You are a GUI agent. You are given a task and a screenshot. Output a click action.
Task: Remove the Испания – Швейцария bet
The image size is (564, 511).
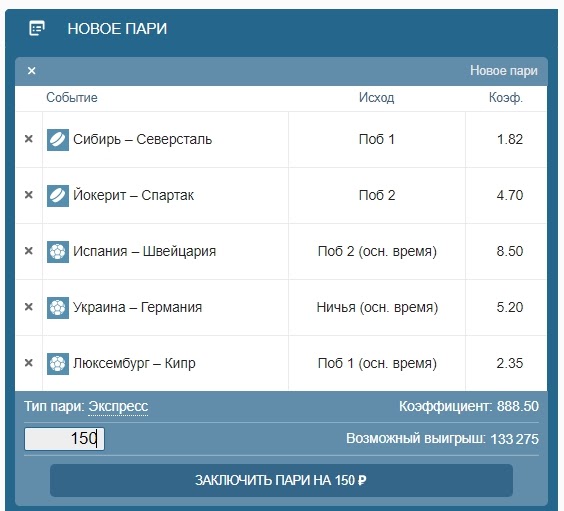coord(29,251)
